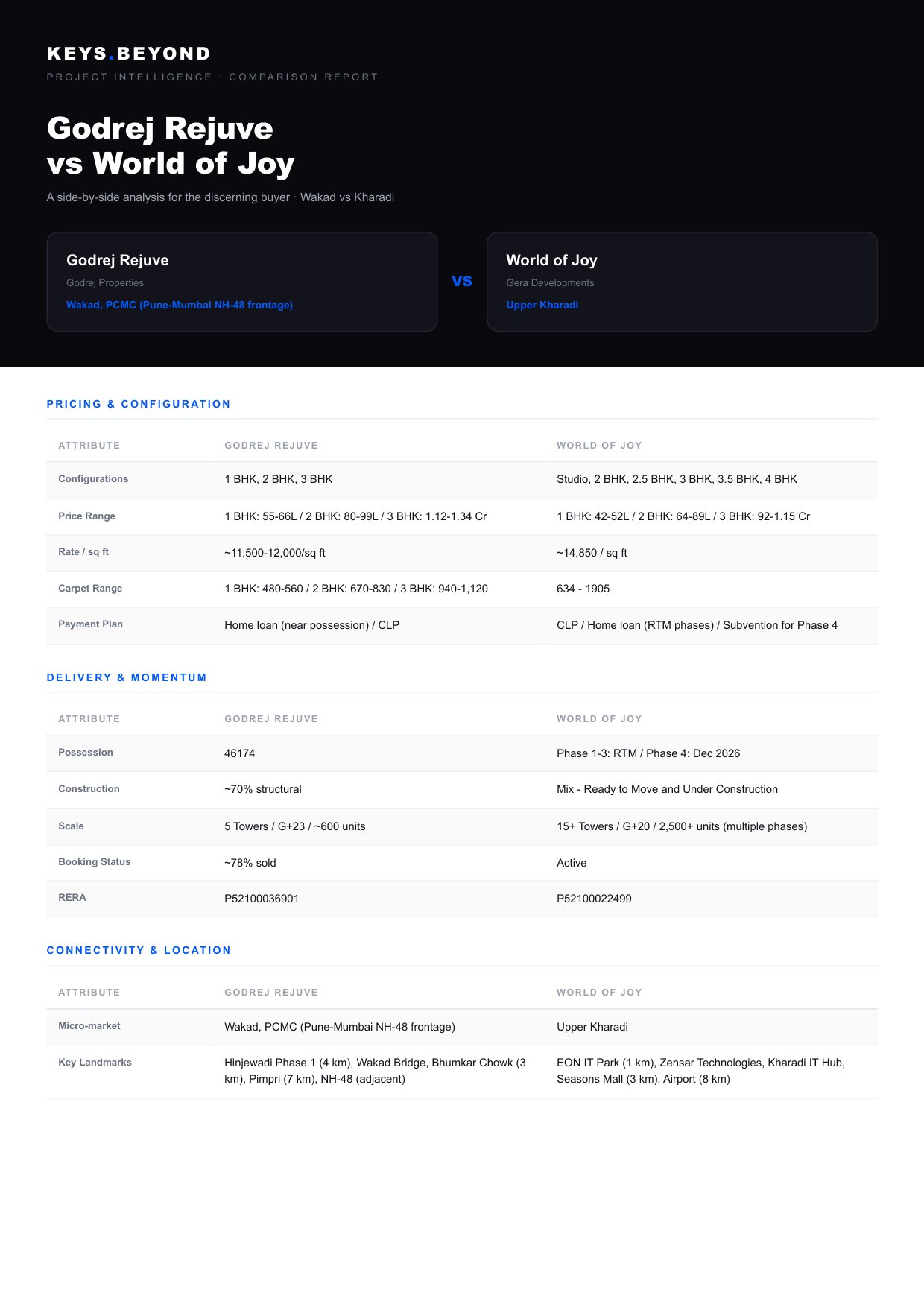Click 'Upper Kharadi' in the Micro-market table row
The height and width of the screenshot is (1307, 924).
pyautogui.click(x=592, y=1027)
